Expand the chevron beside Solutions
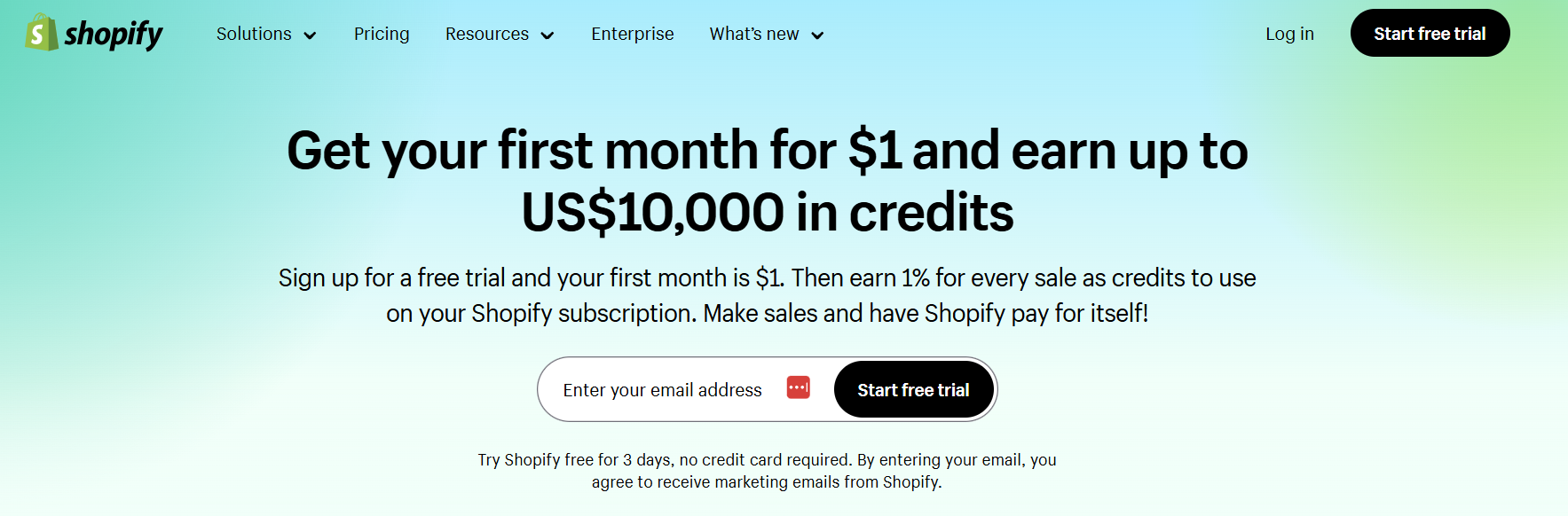Viewport: 1568px width, 516px height. [x=310, y=35]
